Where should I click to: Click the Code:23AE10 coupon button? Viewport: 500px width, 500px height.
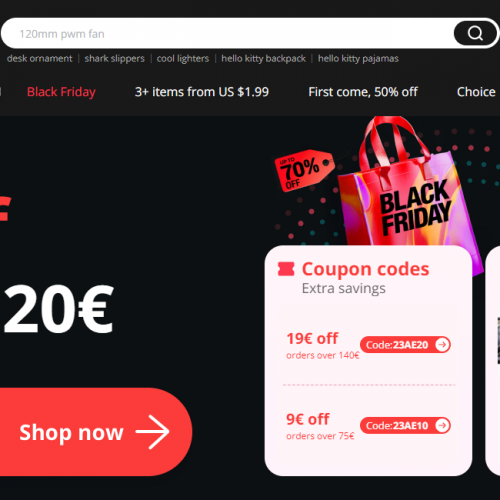point(405,426)
